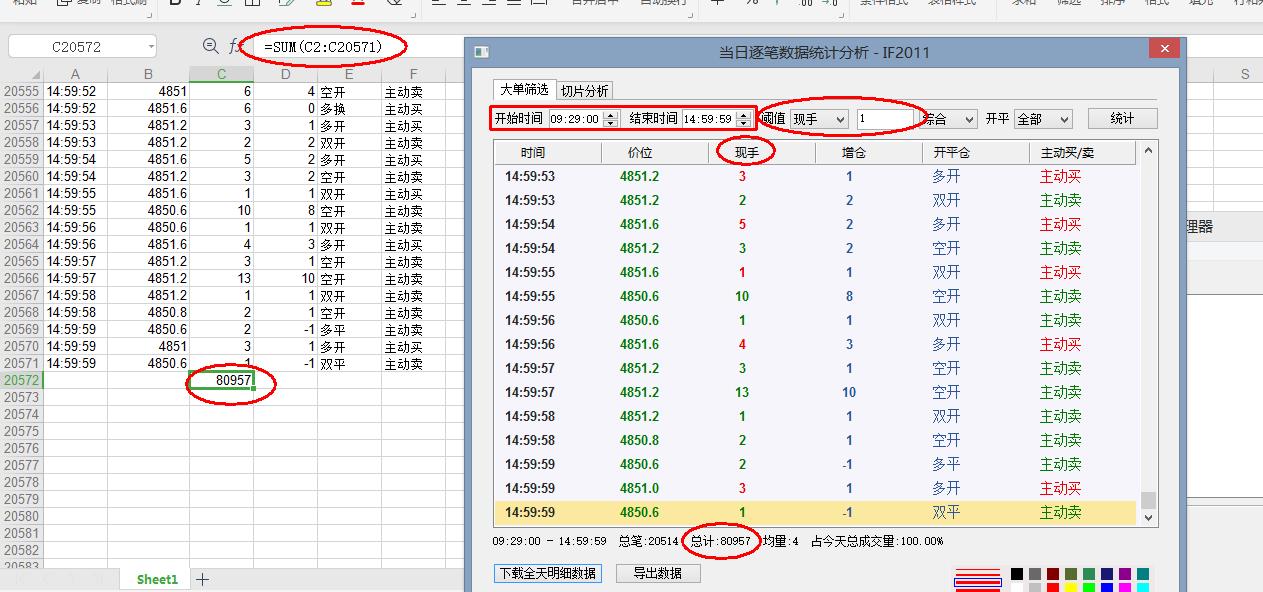This screenshot has height=592, width=1263.
Task: Switch to the 切片分析 tab
Action: [585, 91]
